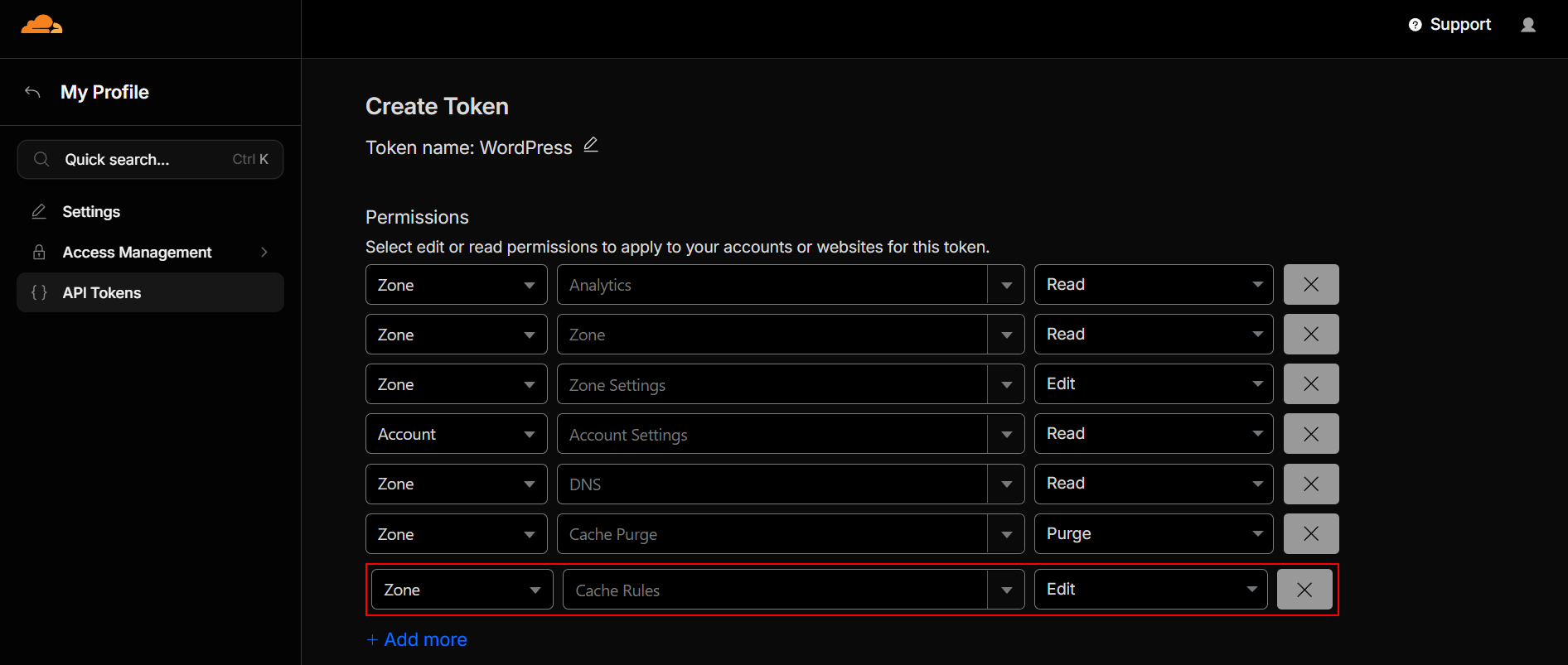Open Zone dropdown in Analytics row
The width and height of the screenshot is (1568, 665).
click(457, 285)
